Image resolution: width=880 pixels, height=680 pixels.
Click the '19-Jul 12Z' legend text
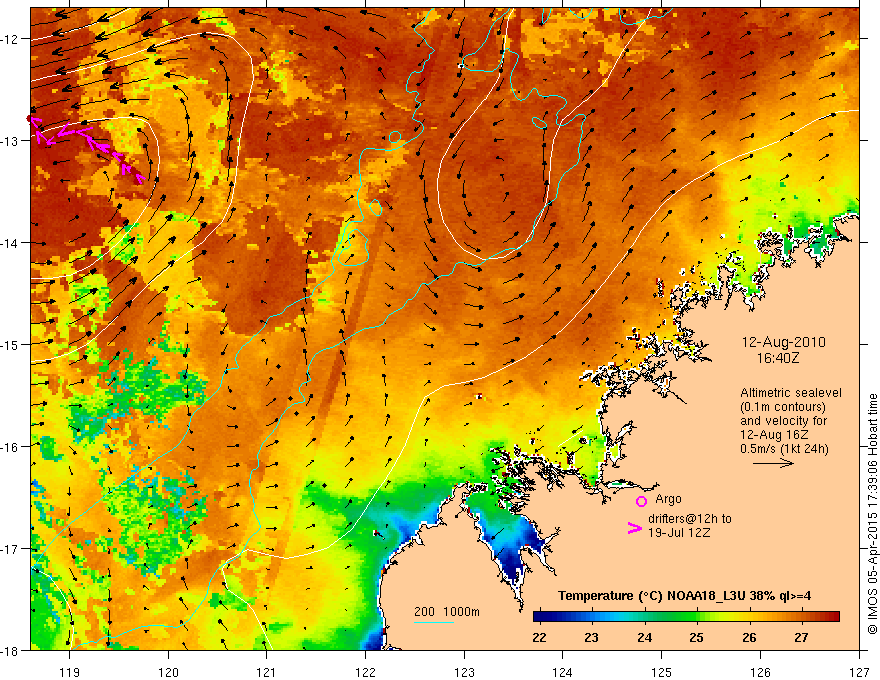[679, 532]
